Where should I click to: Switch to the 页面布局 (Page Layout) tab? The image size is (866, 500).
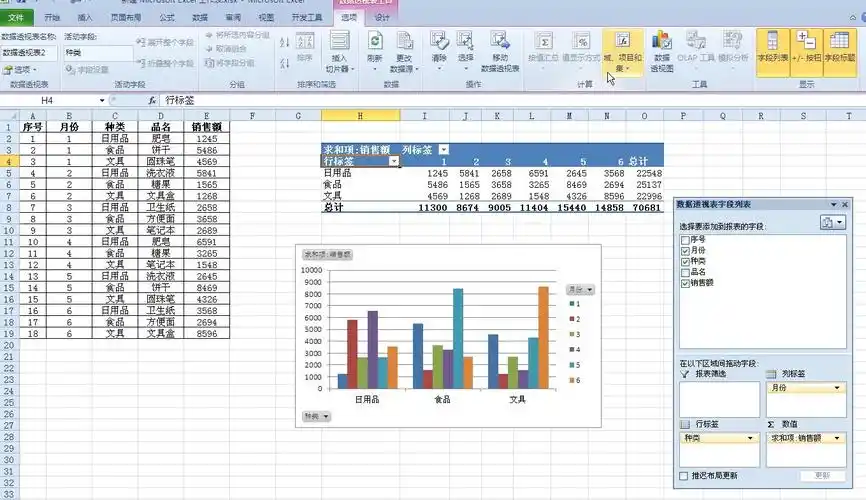pos(125,18)
